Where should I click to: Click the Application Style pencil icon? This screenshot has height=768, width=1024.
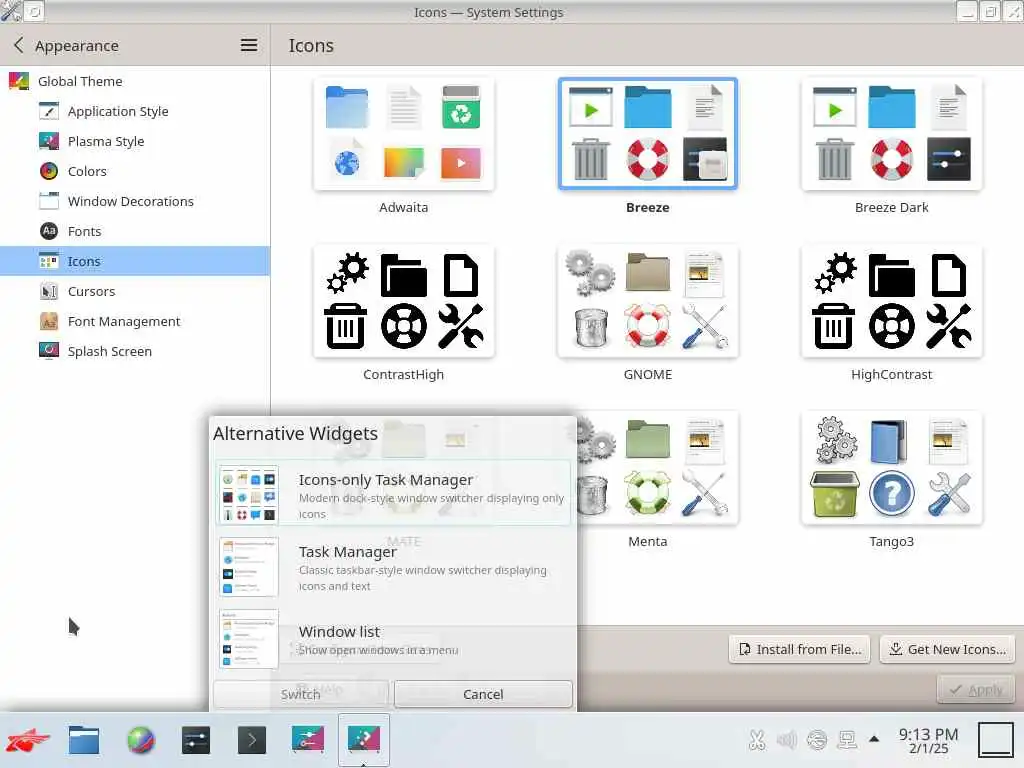[x=49, y=111]
